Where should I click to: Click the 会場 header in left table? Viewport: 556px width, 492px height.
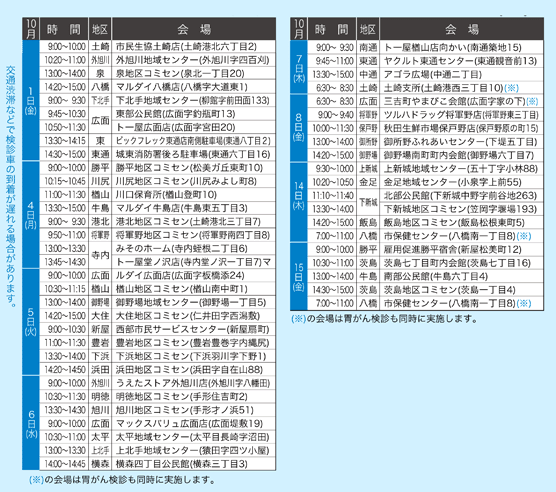click(x=194, y=29)
